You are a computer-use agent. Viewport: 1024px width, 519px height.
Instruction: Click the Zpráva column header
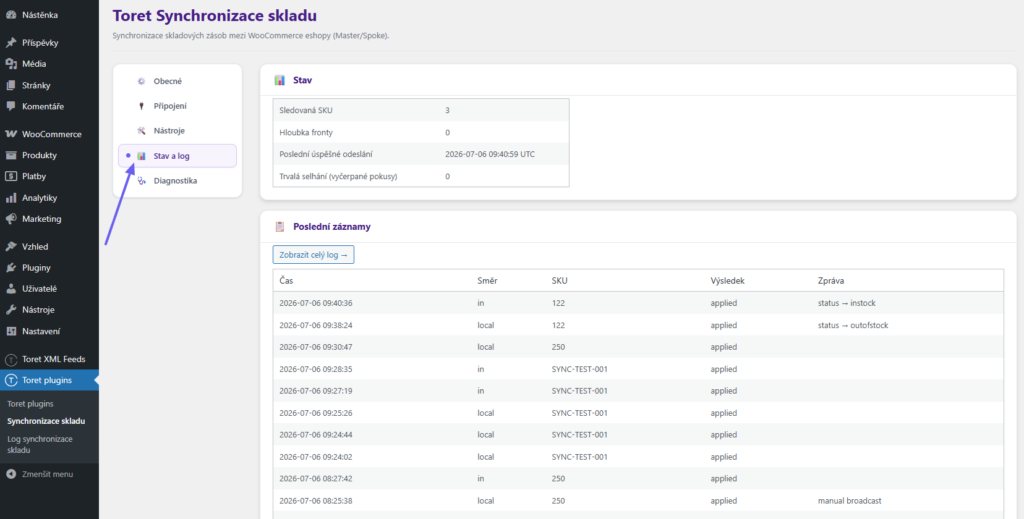[x=831, y=280]
